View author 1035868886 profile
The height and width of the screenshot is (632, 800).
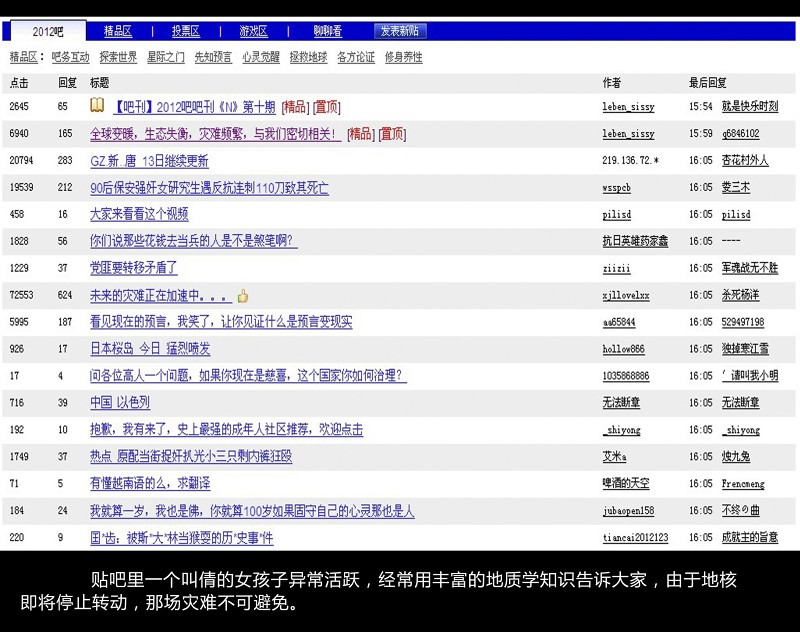[x=626, y=376]
